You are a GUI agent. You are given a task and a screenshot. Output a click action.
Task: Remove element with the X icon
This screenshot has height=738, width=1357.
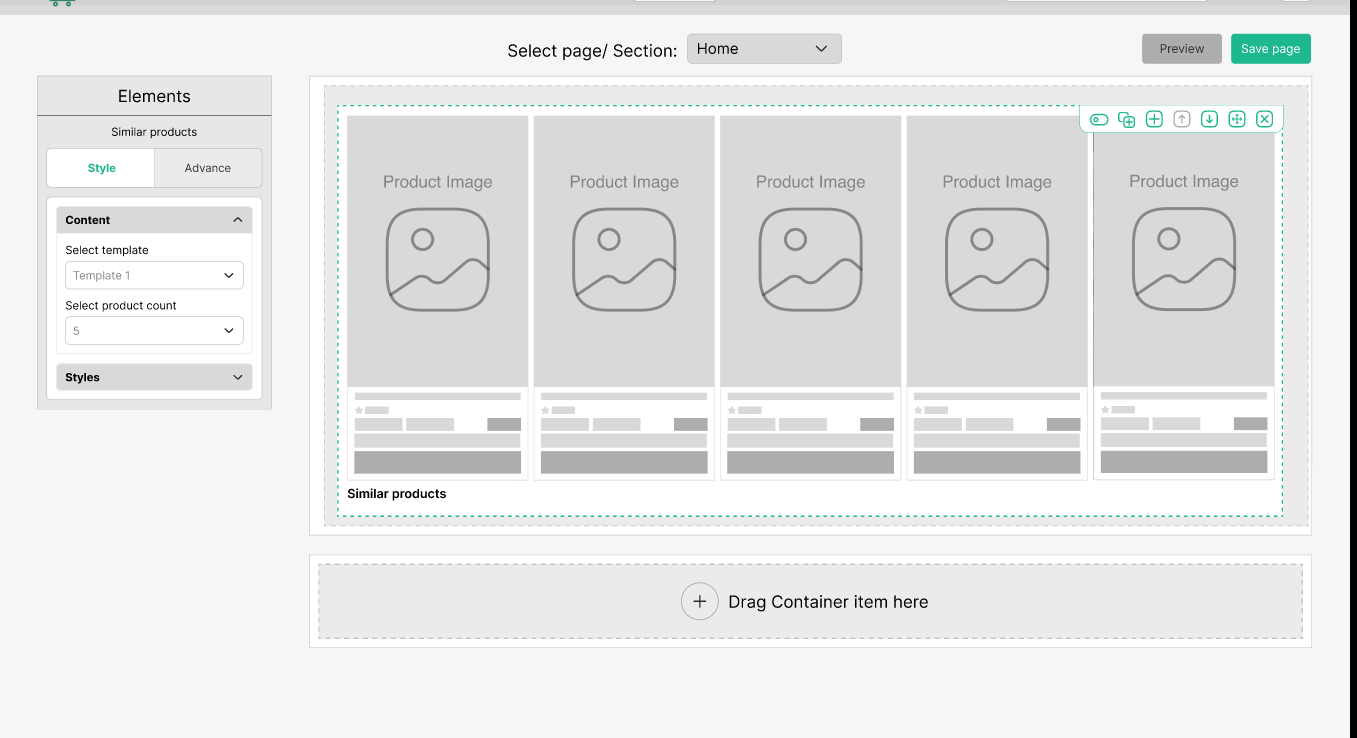coord(1264,119)
